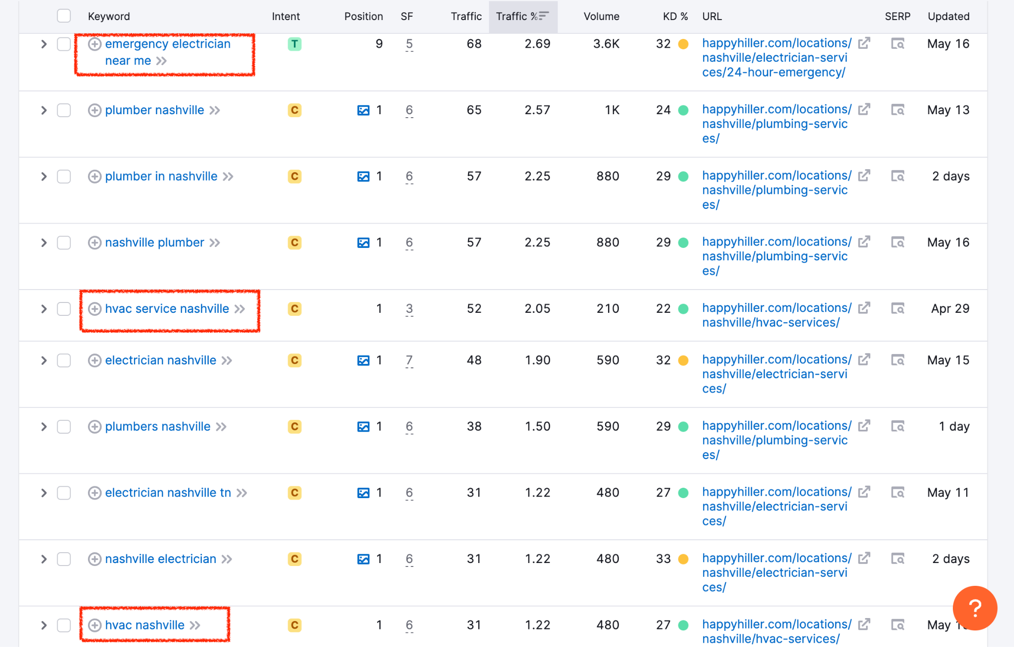
Task: Open external link icon for hvac service nashville URL
Action: click(x=864, y=308)
